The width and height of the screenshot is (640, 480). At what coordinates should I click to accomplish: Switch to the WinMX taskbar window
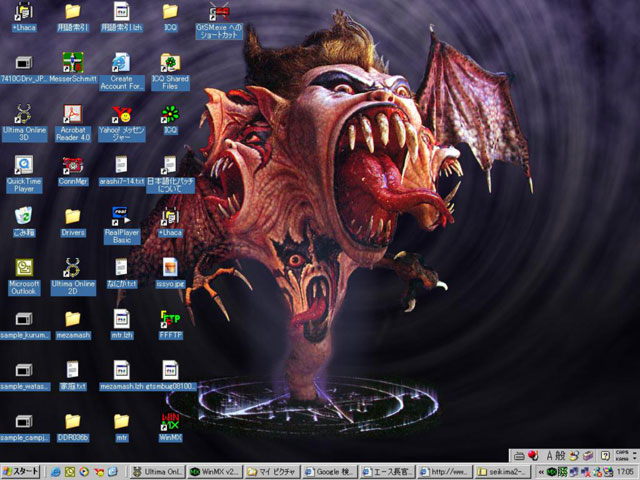tap(216, 470)
